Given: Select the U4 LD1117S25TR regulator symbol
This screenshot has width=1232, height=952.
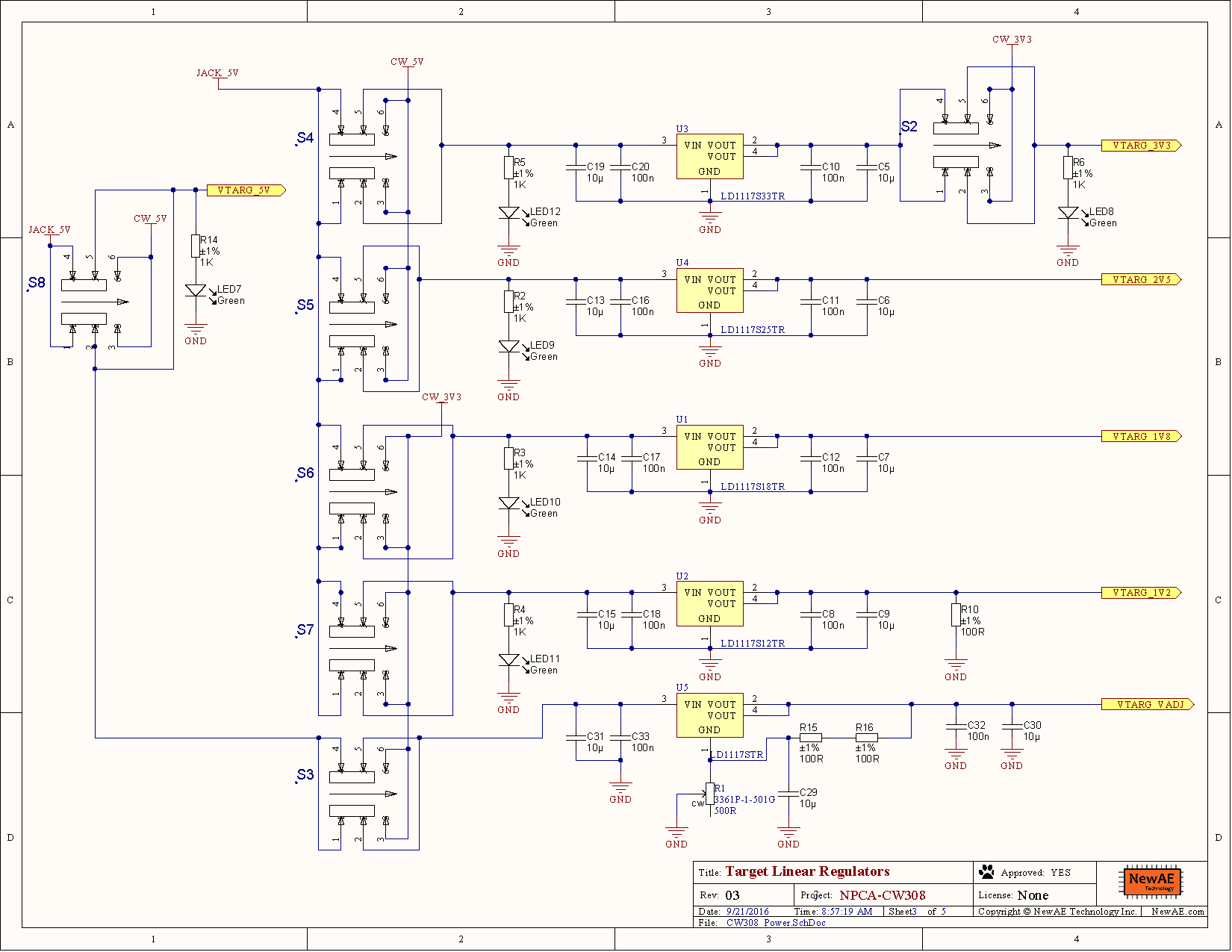Looking at the screenshot, I should pos(709,290).
